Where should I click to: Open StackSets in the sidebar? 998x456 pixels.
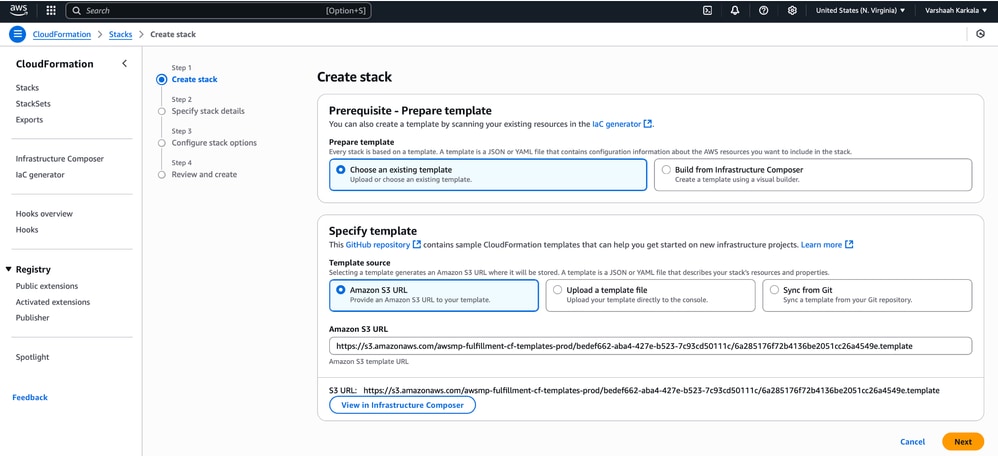click(x=33, y=104)
